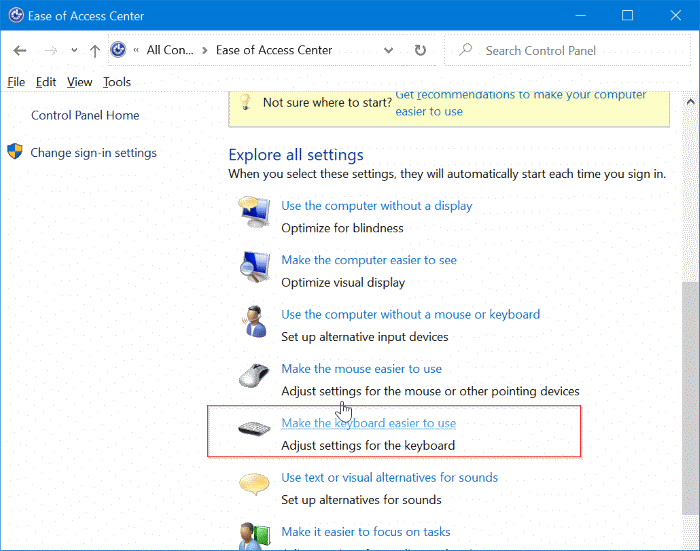Open Make the computer easier to see

point(369,260)
